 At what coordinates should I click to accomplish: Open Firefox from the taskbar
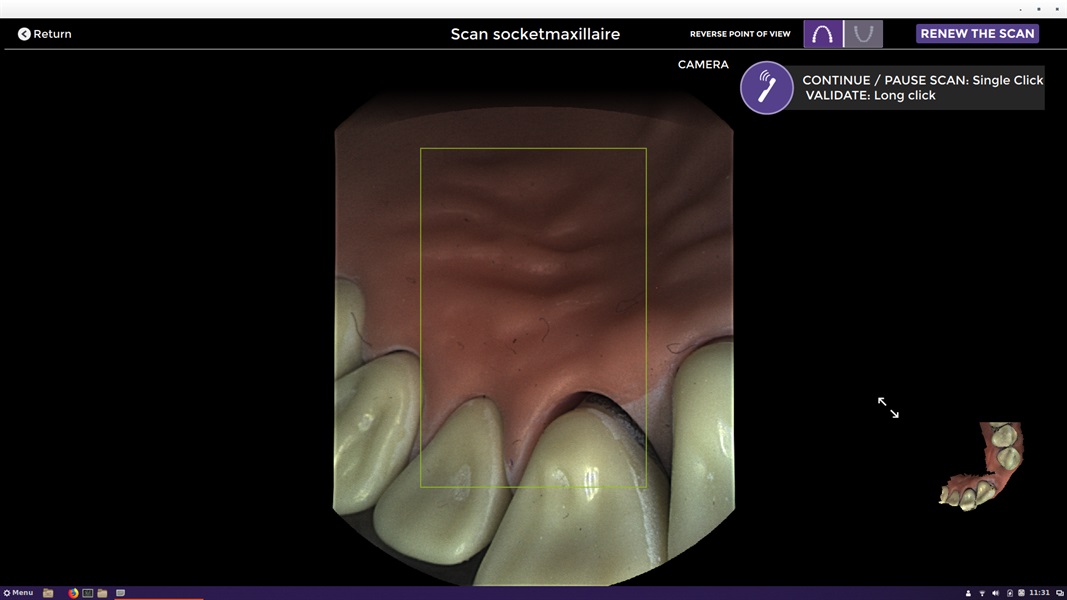point(72,592)
